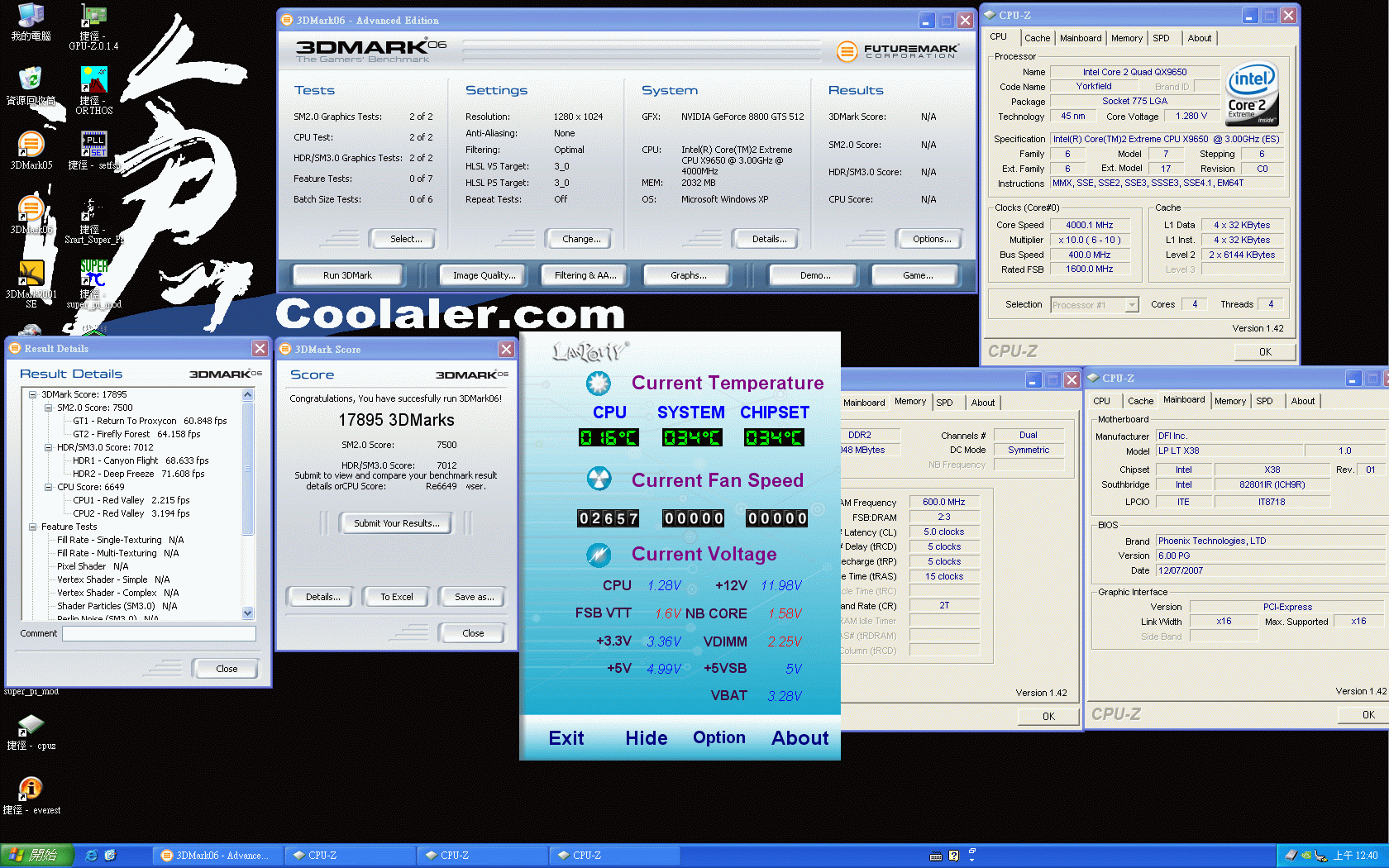Switch to the Mainboard tab in the top CPU-Z
The image size is (1389, 868).
click(x=1081, y=38)
